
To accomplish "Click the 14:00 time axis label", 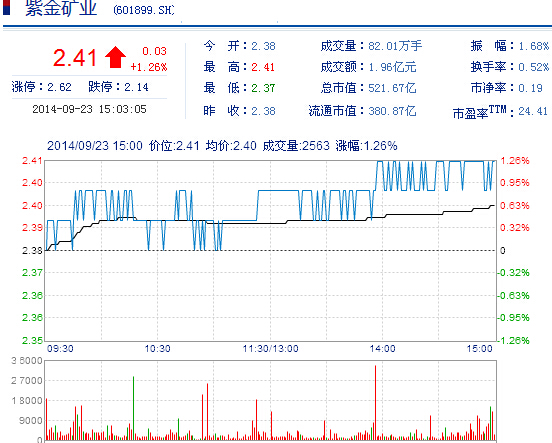I will point(382,349).
